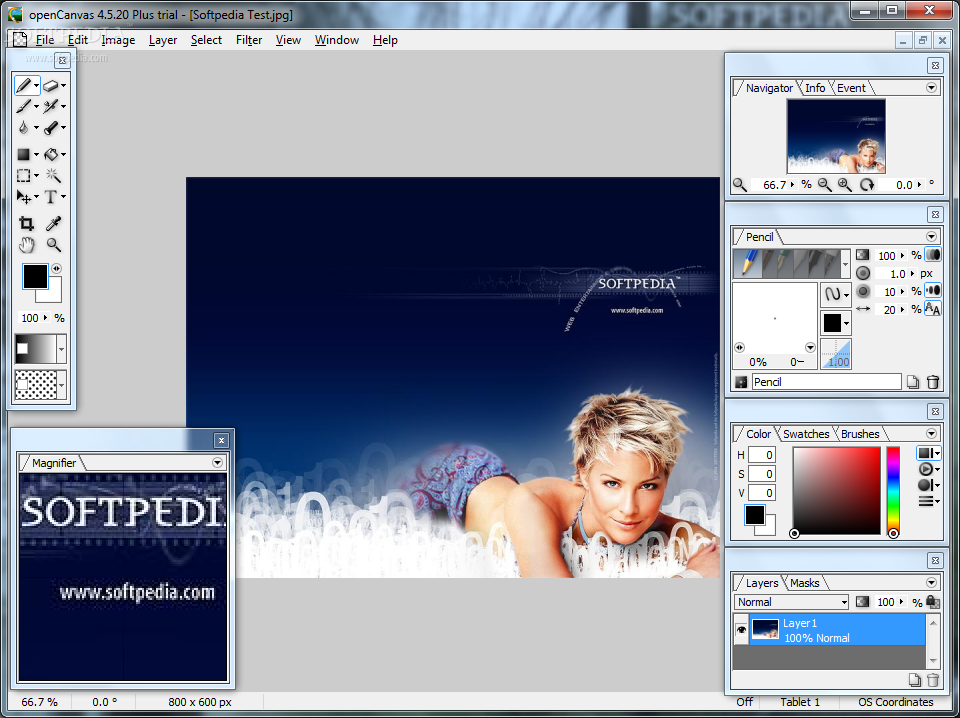Open the pattern texture dropdown in toolbox
This screenshot has width=960, height=718.
click(x=61, y=385)
